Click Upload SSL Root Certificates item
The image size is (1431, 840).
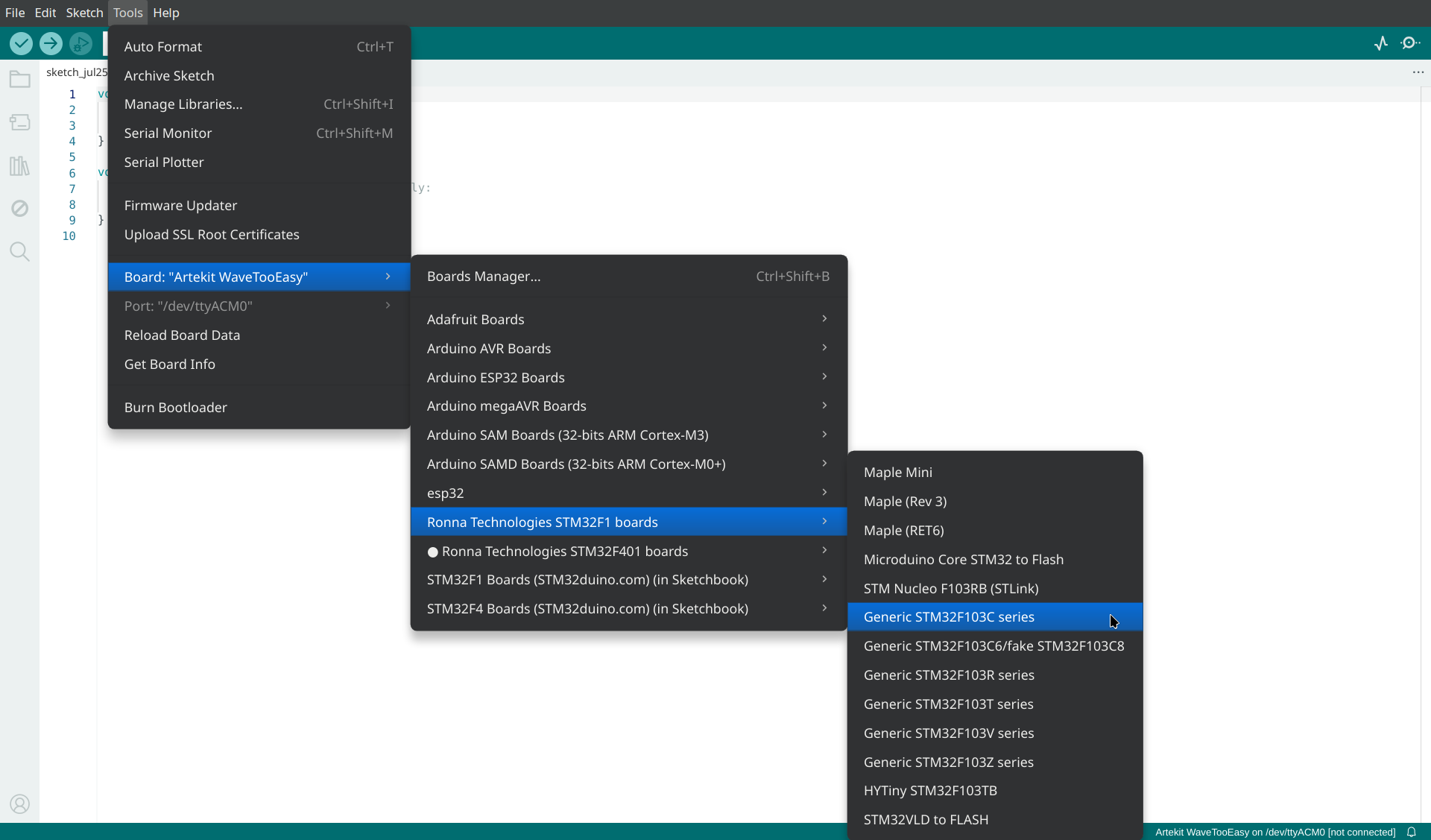(259, 234)
